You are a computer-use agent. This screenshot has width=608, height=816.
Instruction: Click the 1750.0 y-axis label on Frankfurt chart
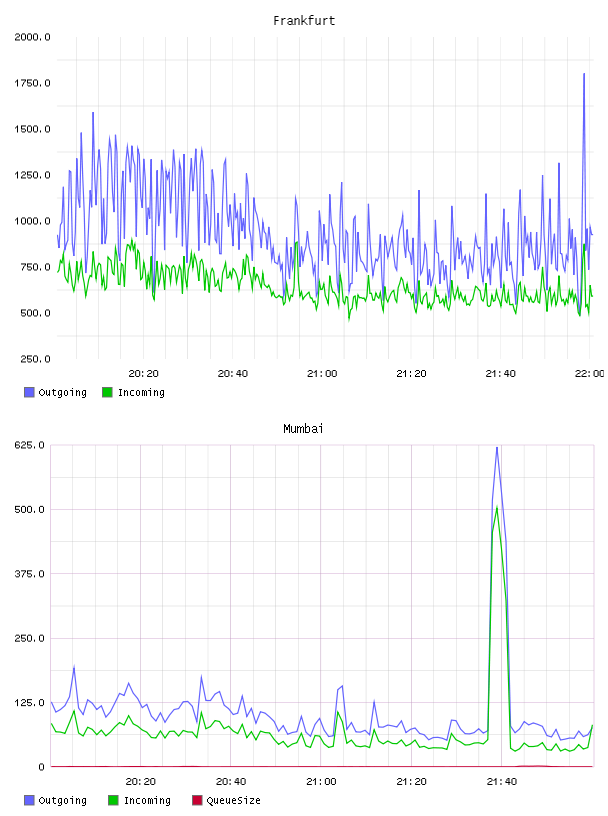click(x=32, y=83)
